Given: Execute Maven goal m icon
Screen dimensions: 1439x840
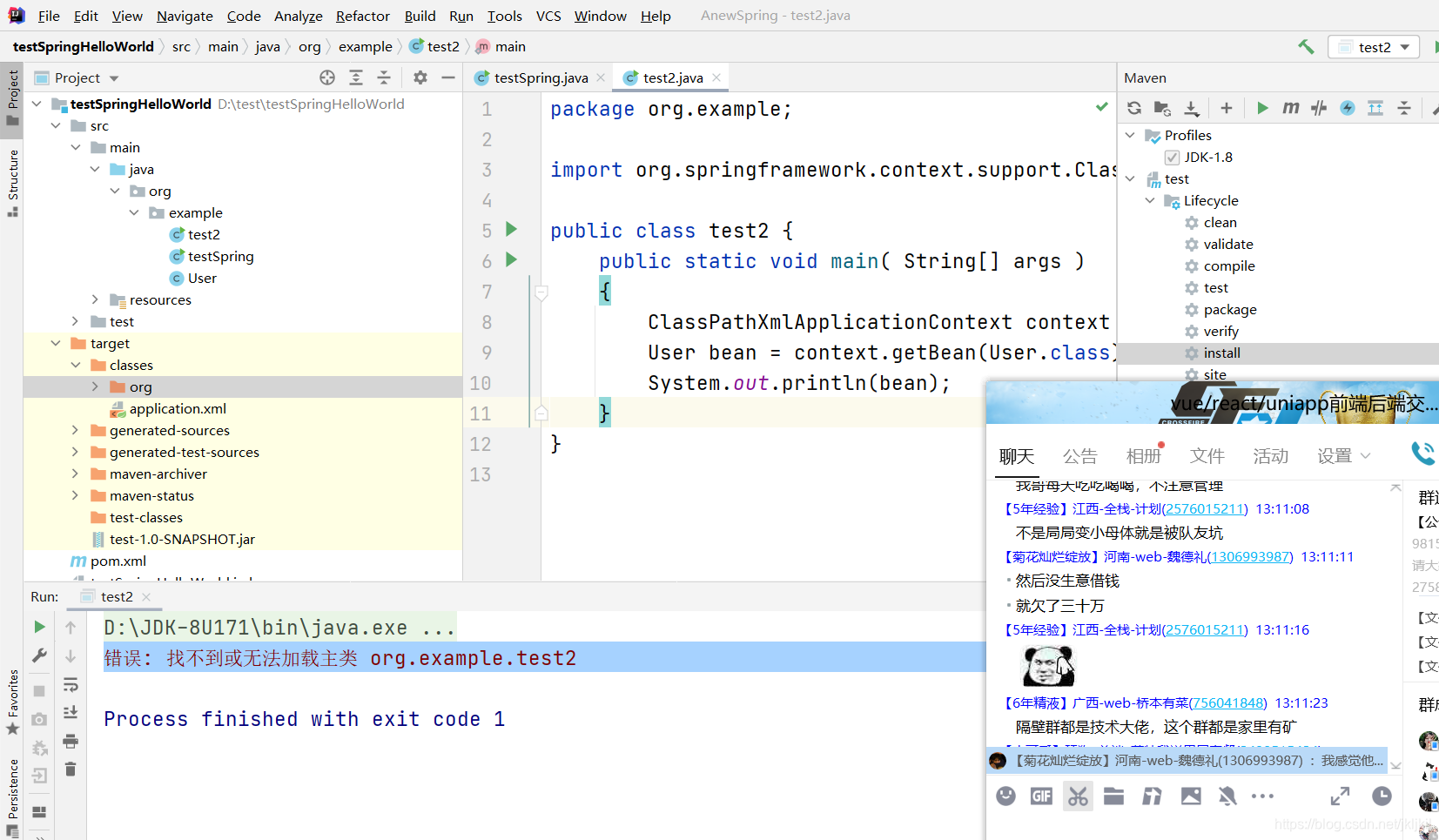Looking at the screenshot, I should [1291, 108].
